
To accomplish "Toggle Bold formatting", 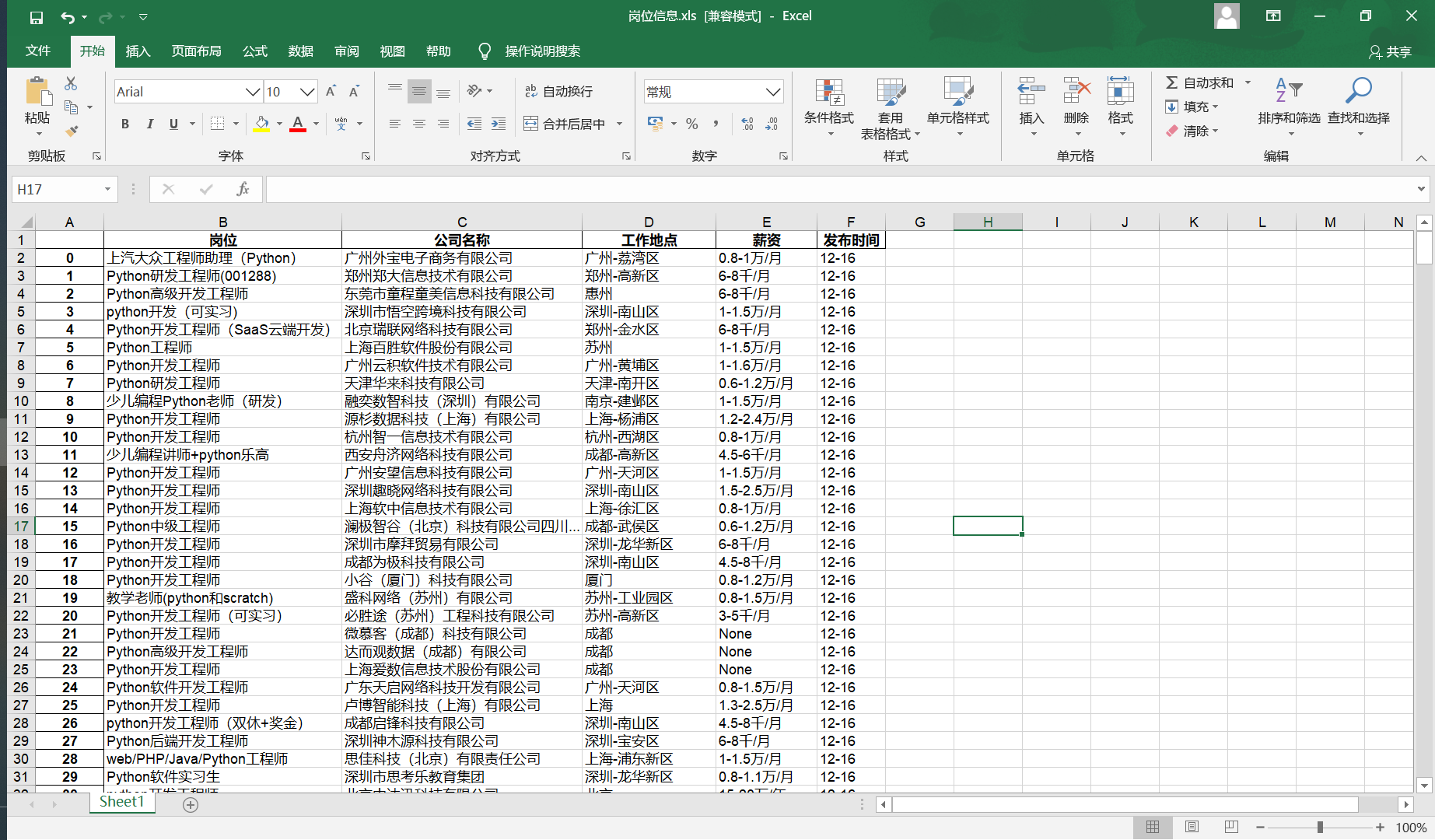I will tap(125, 124).
